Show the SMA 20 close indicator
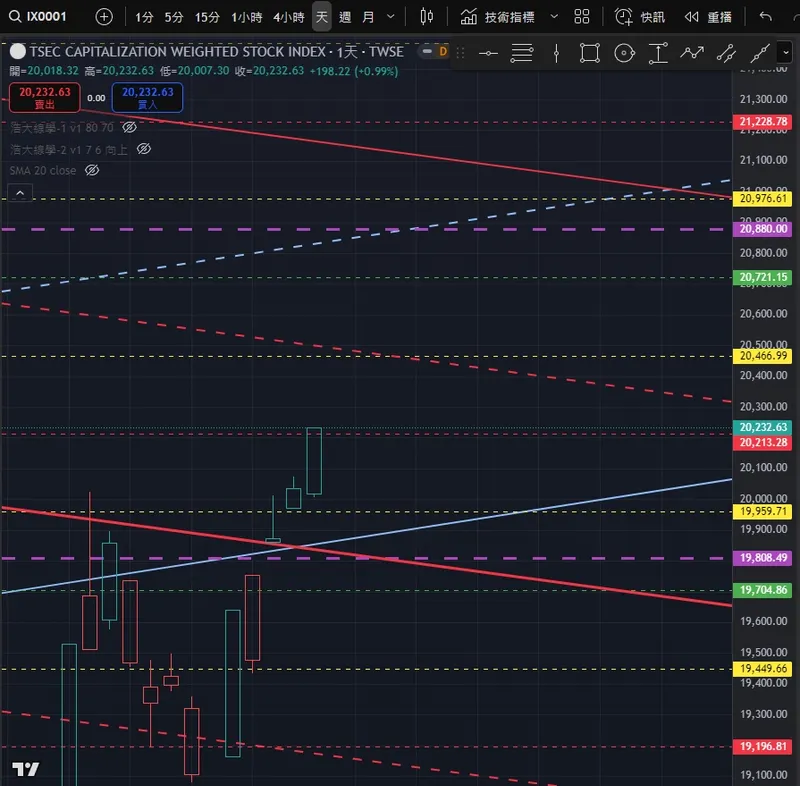The width and height of the screenshot is (800, 786). (92, 170)
